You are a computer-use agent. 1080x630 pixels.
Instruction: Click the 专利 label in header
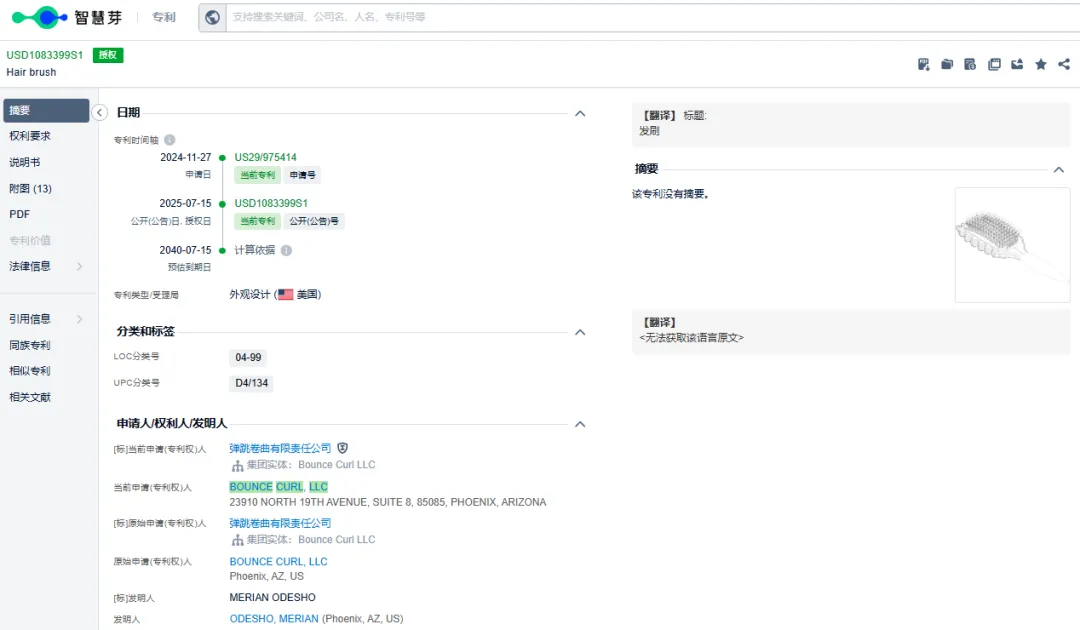pyautogui.click(x=164, y=17)
